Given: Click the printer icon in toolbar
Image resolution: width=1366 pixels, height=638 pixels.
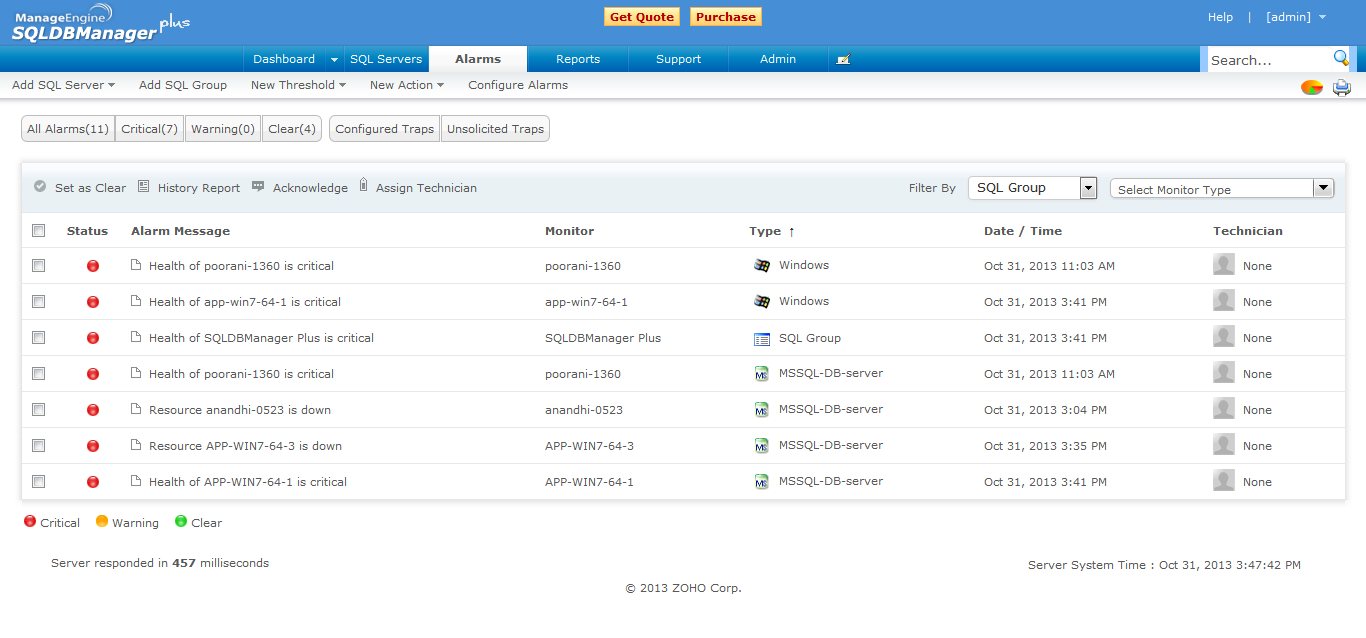Looking at the screenshot, I should [x=1341, y=87].
